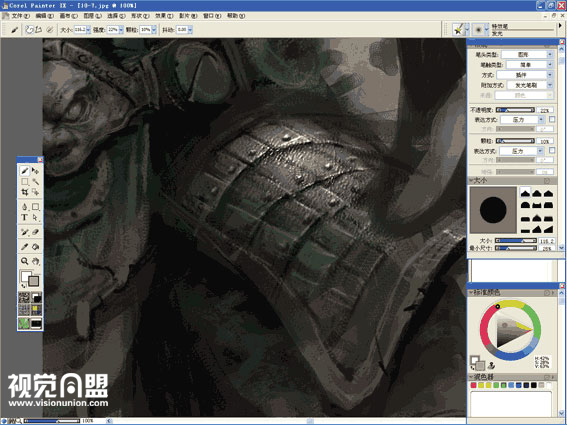Select the Brush tool in the toolbox
This screenshot has height=425, width=567.
pyautogui.click(x=25, y=170)
